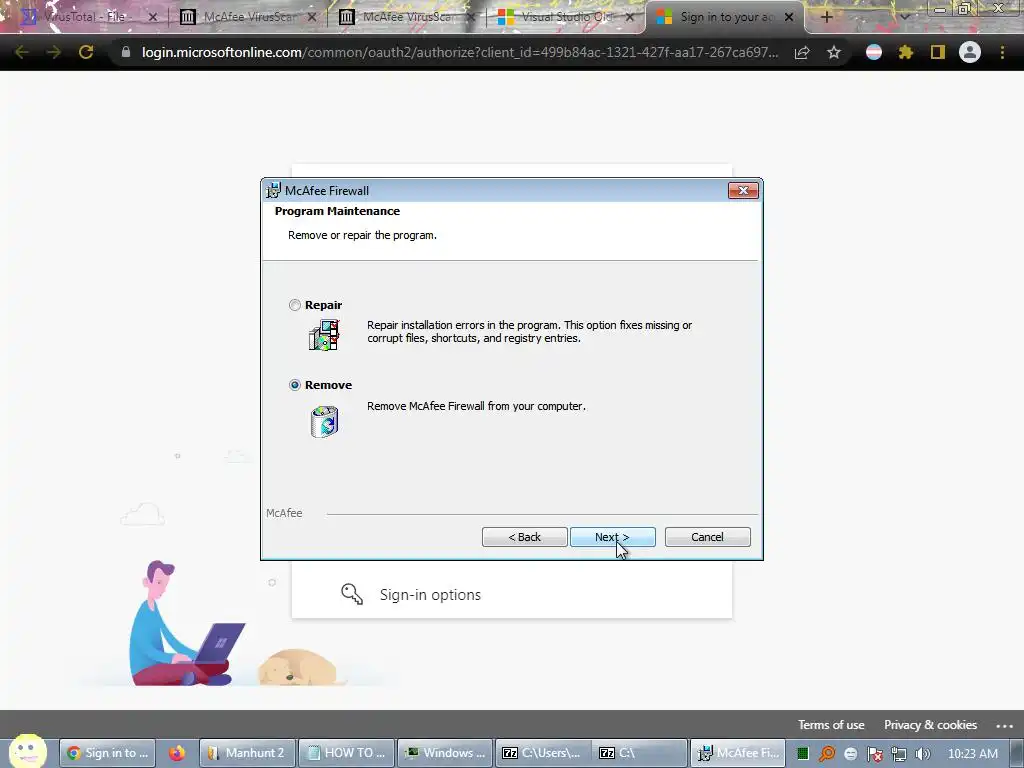
Task: Open the Chrome profile avatar menu
Action: tap(970, 52)
